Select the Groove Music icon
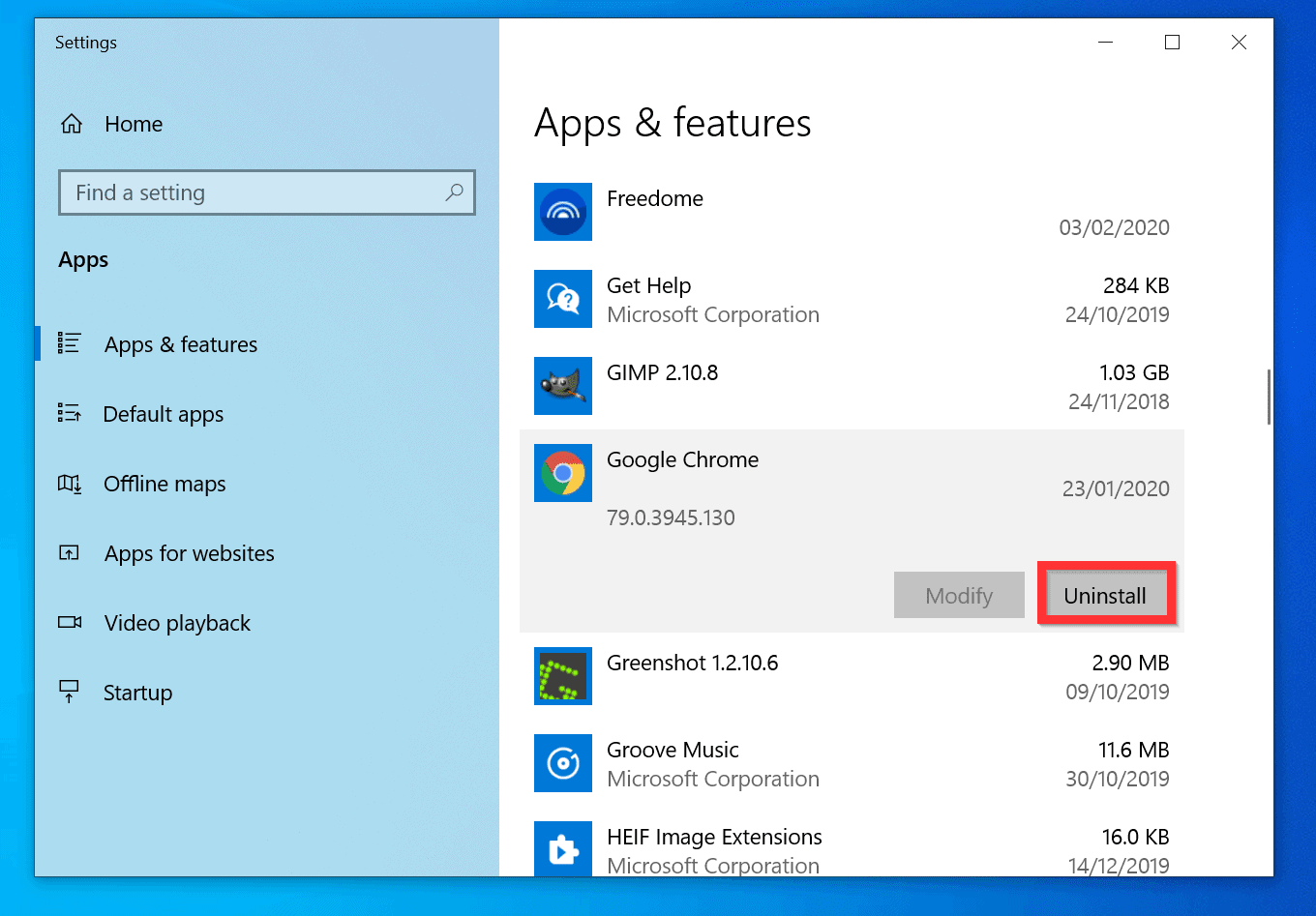This screenshot has height=916, width=1316. (562, 763)
